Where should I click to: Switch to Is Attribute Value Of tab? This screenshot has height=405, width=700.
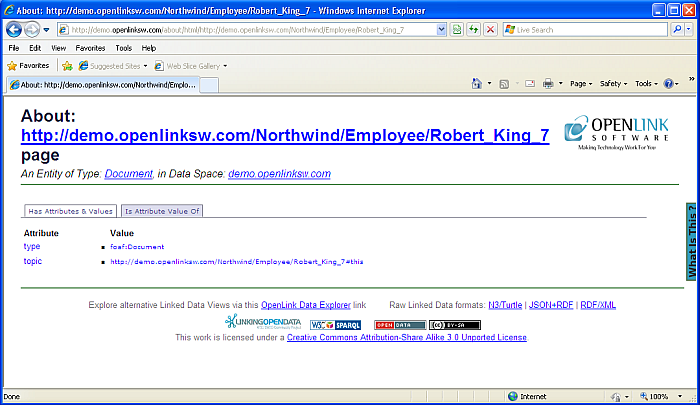[x=162, y=211]
